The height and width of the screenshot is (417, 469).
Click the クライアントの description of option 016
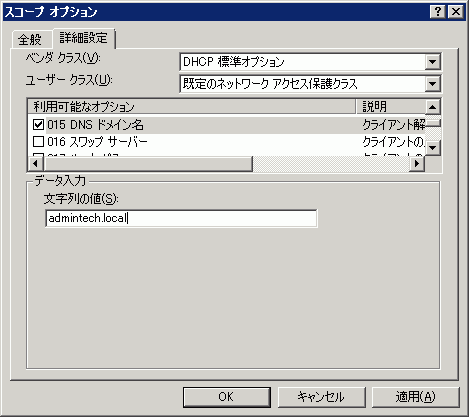pyautogui.click(x=393, y=142)
